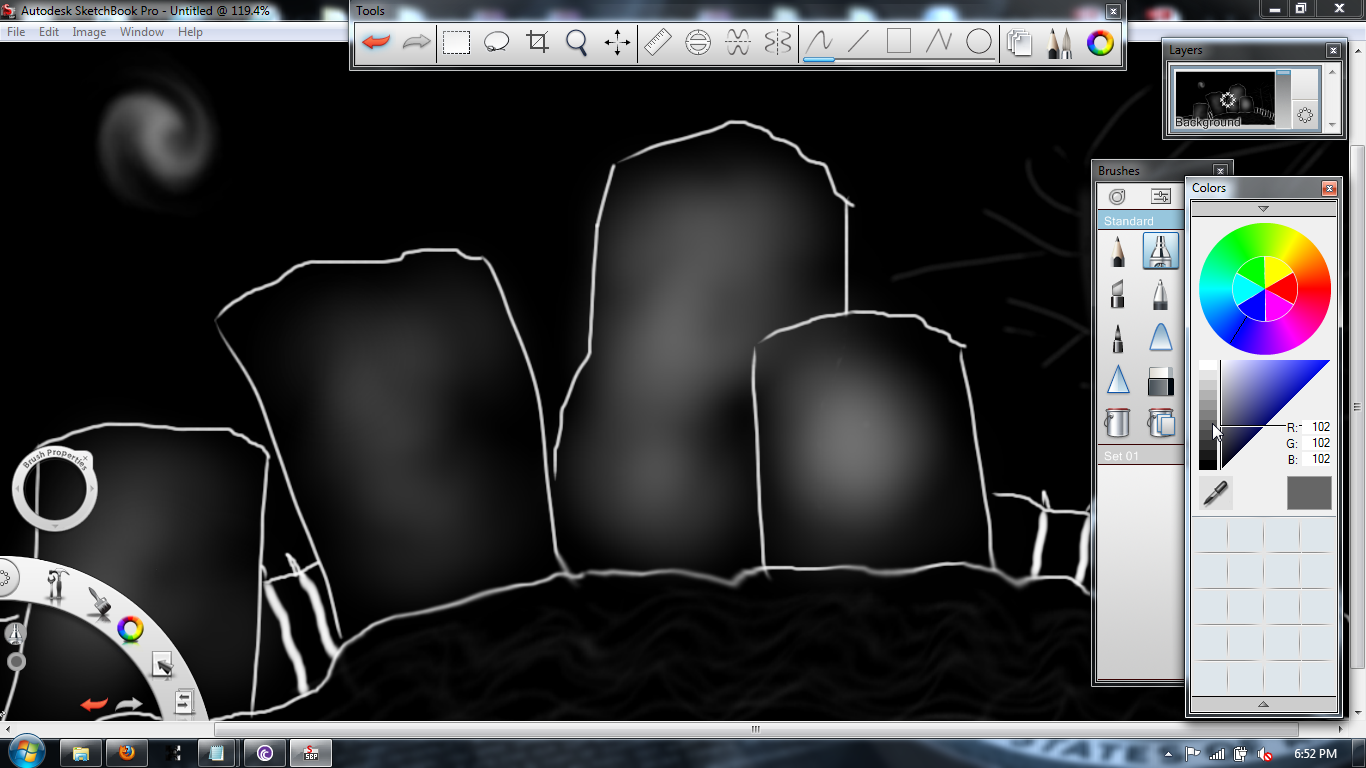
Task: Click the grayscale value strip
Action: [1208, 415]
